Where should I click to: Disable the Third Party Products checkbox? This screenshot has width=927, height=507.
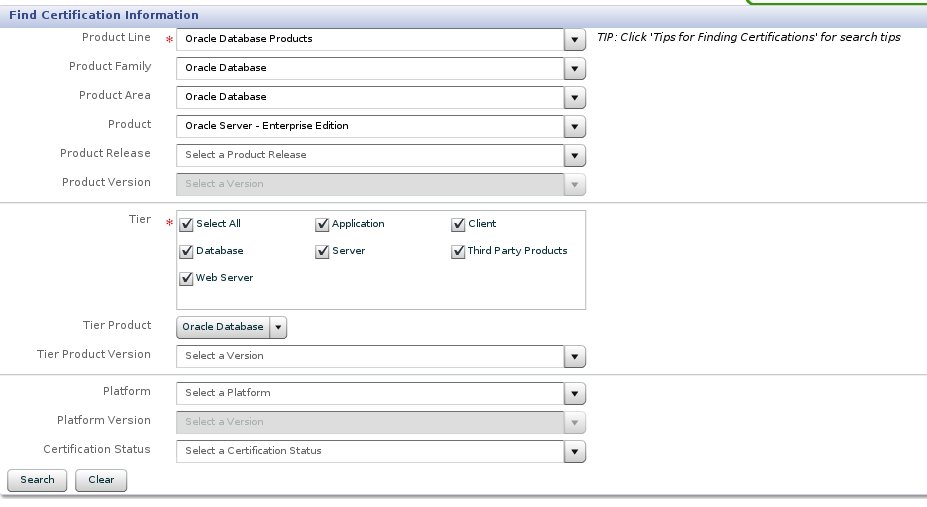458,252
